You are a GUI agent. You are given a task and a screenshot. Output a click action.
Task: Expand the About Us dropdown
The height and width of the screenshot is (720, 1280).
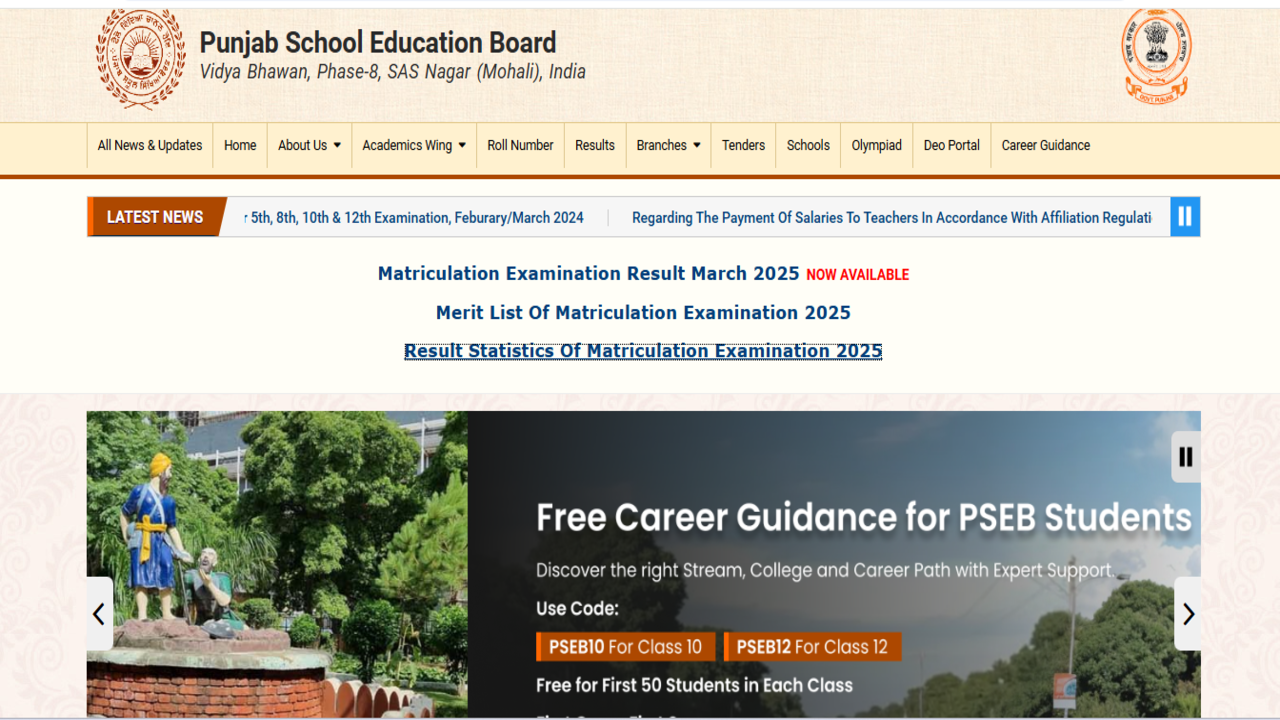(309, 145)
